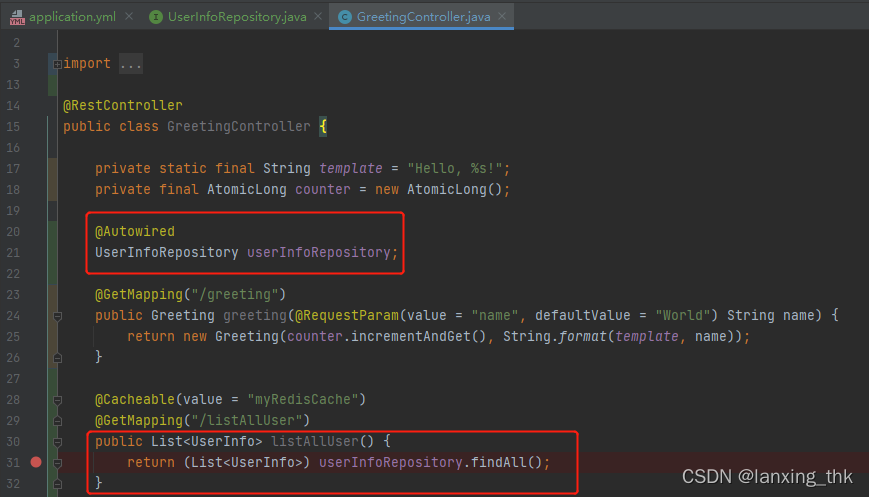
Task: Click the AtomicLong() constructor on line 18
Action: (x=454, y=189)
